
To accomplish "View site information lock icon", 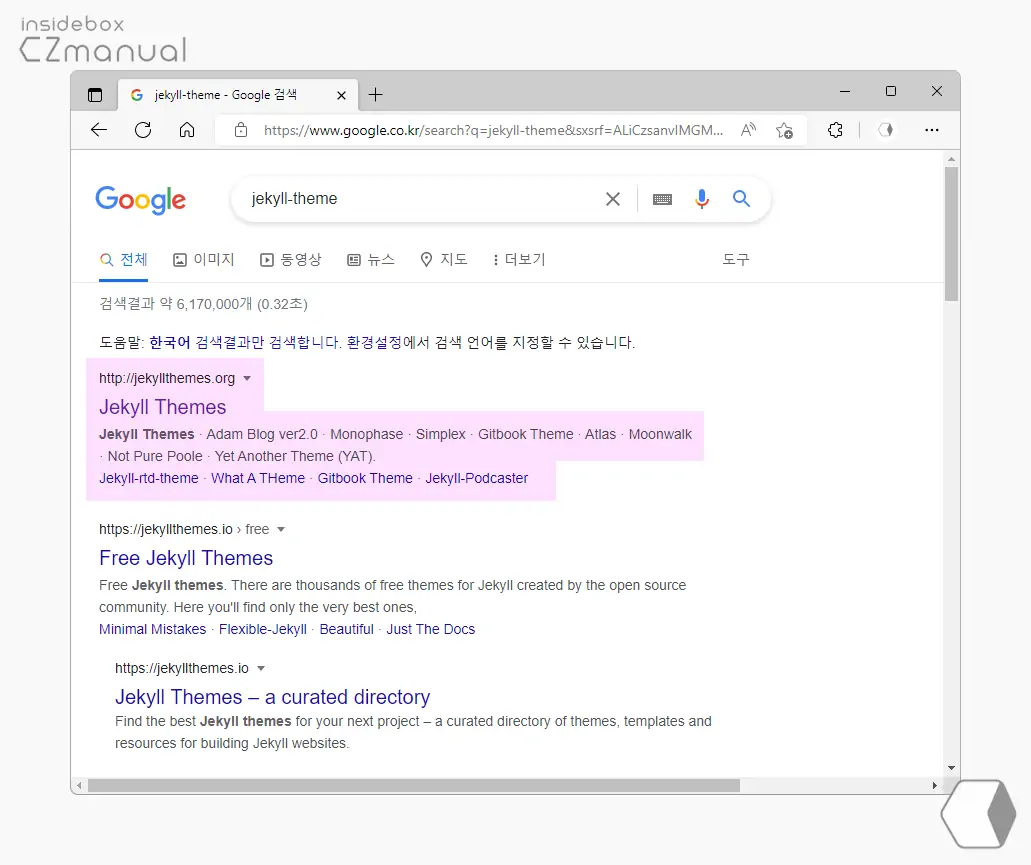I will coord(241,129).
